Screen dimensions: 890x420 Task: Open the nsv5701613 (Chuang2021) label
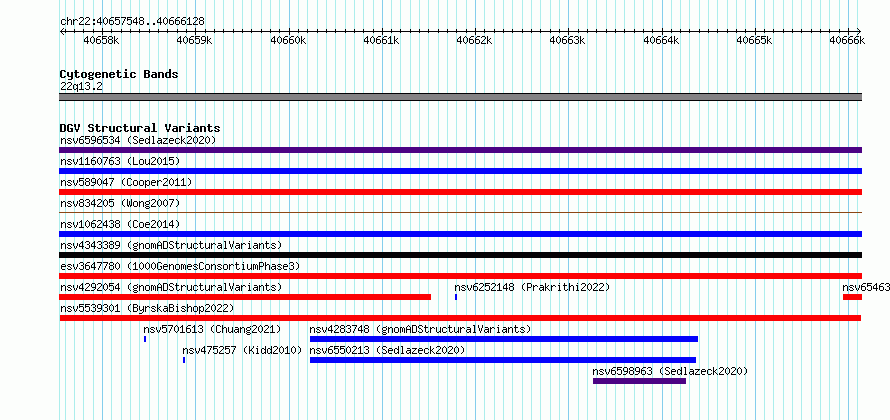tap(212, 329)
